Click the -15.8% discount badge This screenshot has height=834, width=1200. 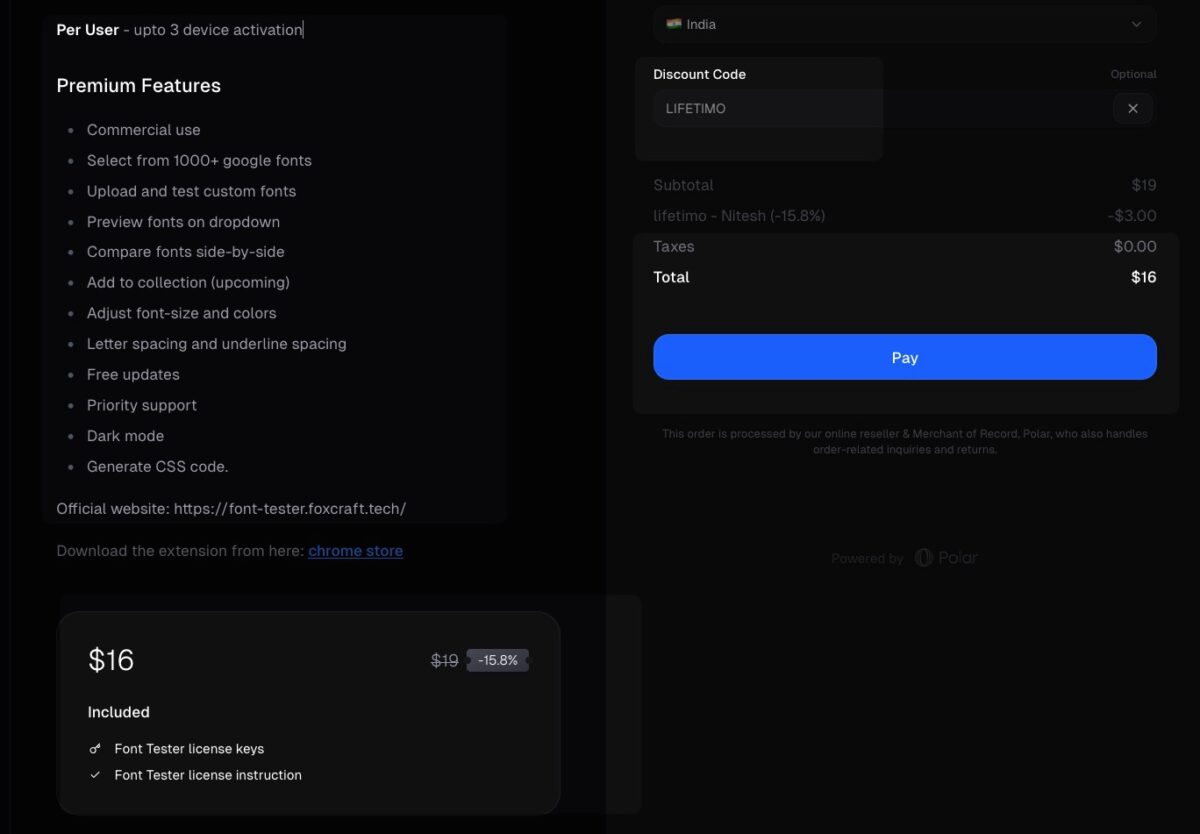tap(498, 660)
